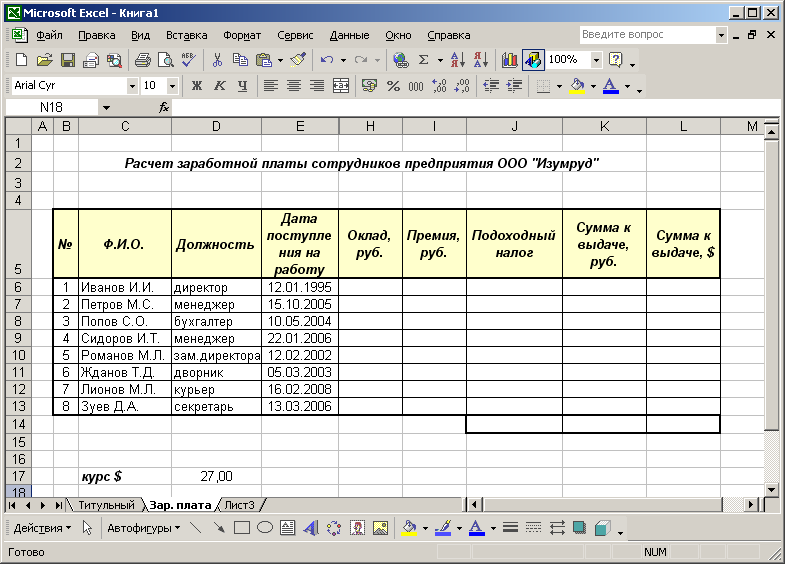This screenshot has width=785, height=564.
Task: Expand the Name Box dropdown
Action: coord(106,108)
